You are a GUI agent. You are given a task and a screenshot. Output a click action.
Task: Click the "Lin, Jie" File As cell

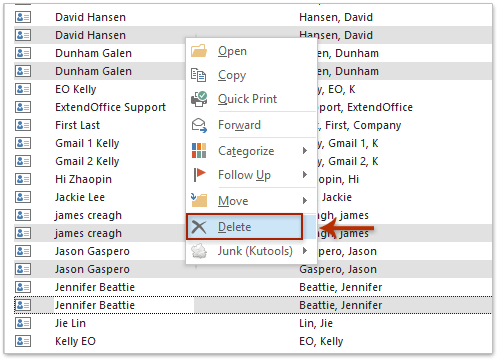point(316,323)
